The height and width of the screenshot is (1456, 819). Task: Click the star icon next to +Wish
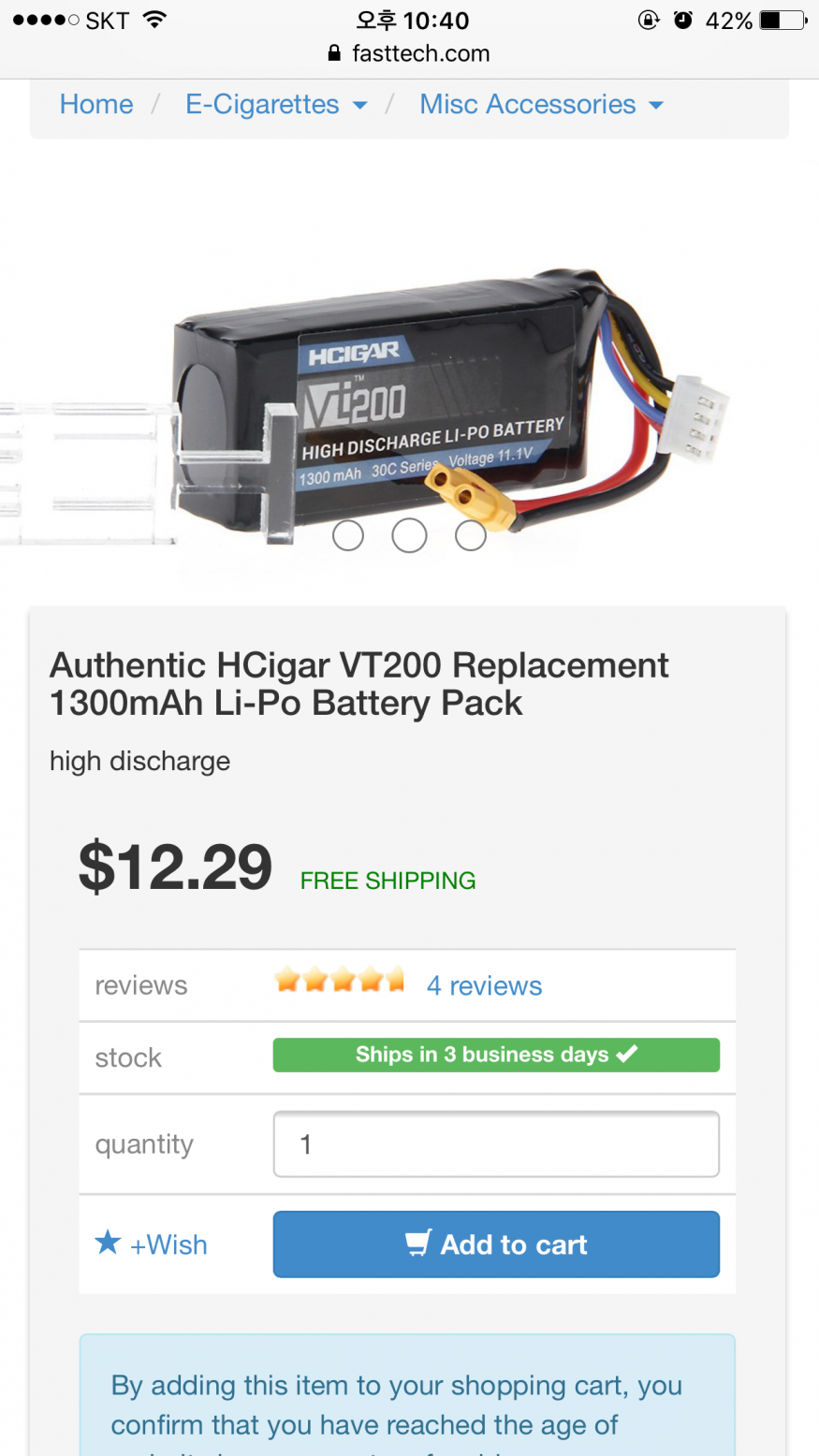109,1243
